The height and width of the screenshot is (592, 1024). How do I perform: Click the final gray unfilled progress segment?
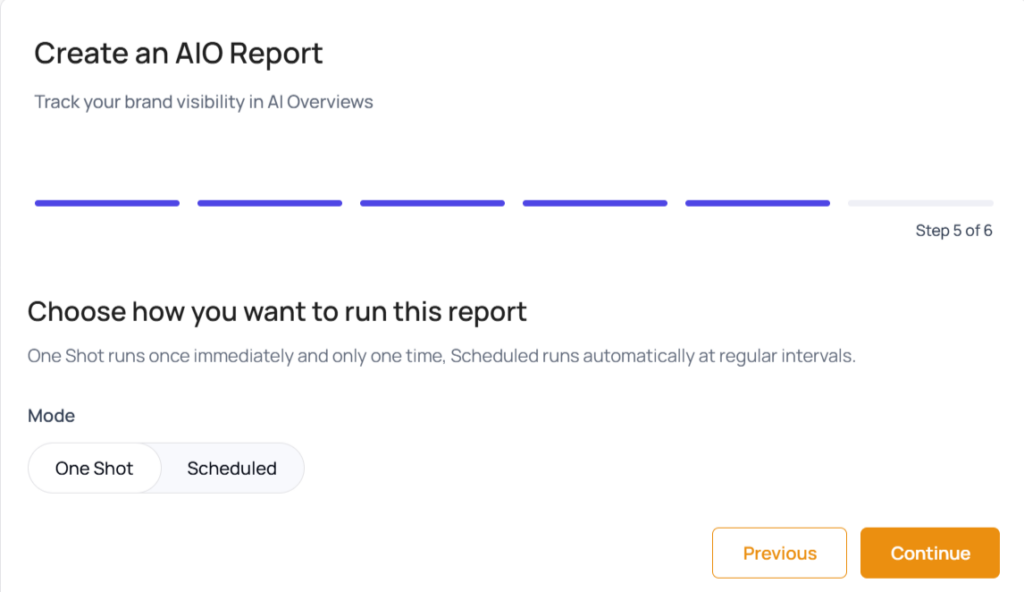pos(920,203)
